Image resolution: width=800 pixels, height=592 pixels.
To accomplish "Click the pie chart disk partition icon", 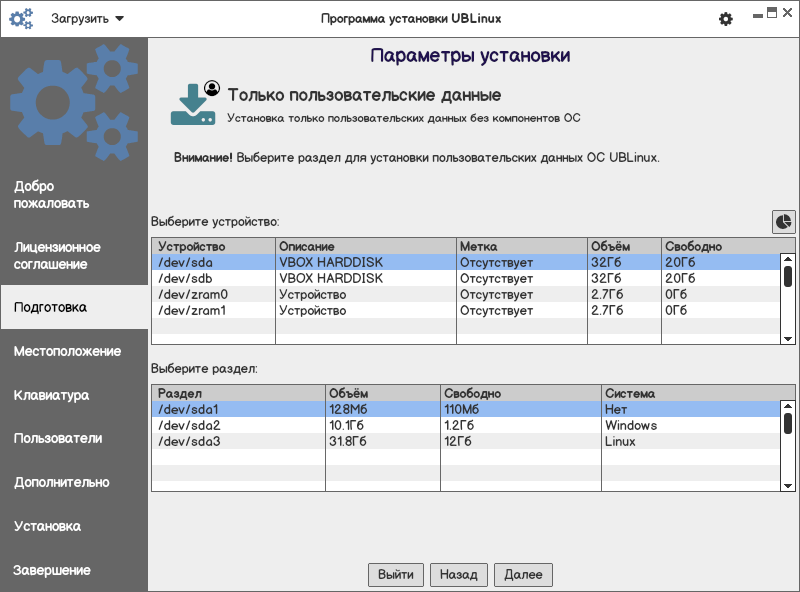I will click(x=783, y=221).
